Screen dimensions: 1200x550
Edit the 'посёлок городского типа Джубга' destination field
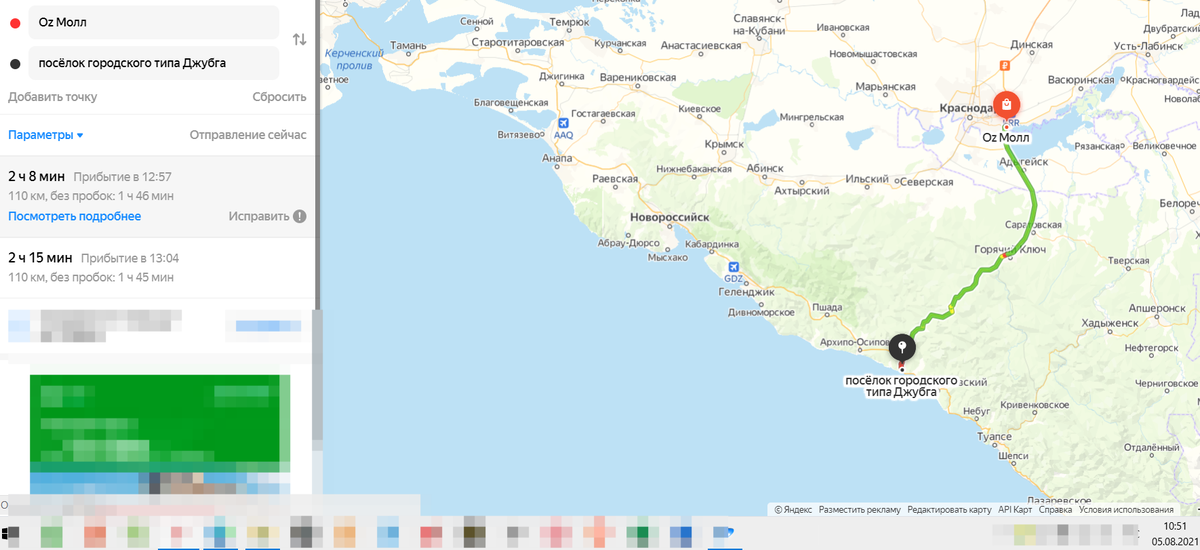(x=153, y=63)
